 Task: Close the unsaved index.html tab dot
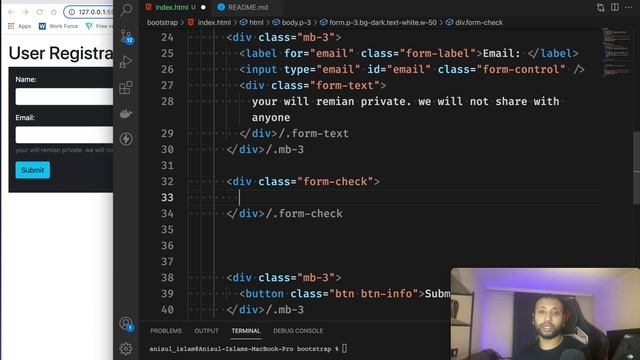point(203,7)
